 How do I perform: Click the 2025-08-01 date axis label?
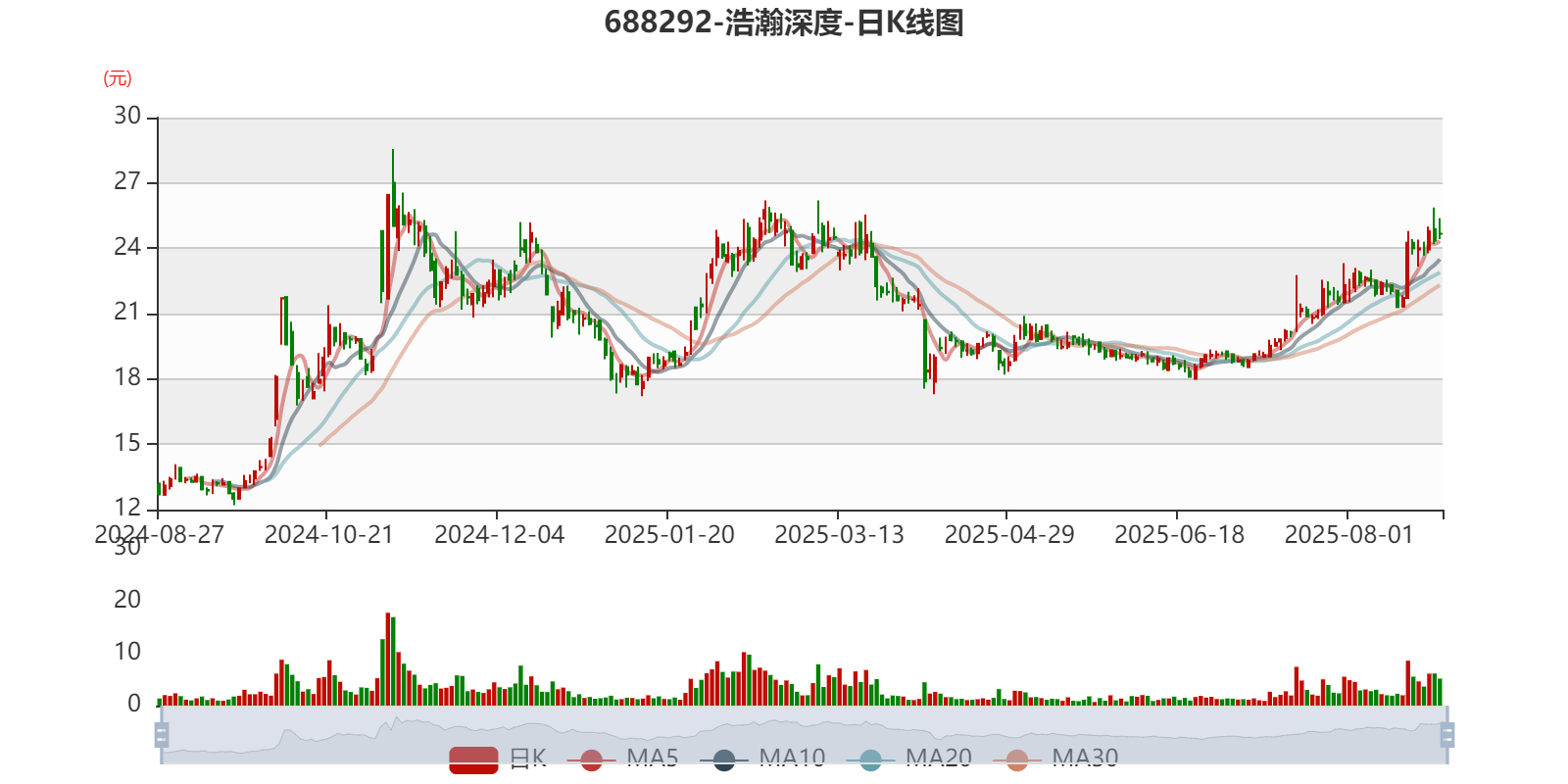[x=1349, y=535]
